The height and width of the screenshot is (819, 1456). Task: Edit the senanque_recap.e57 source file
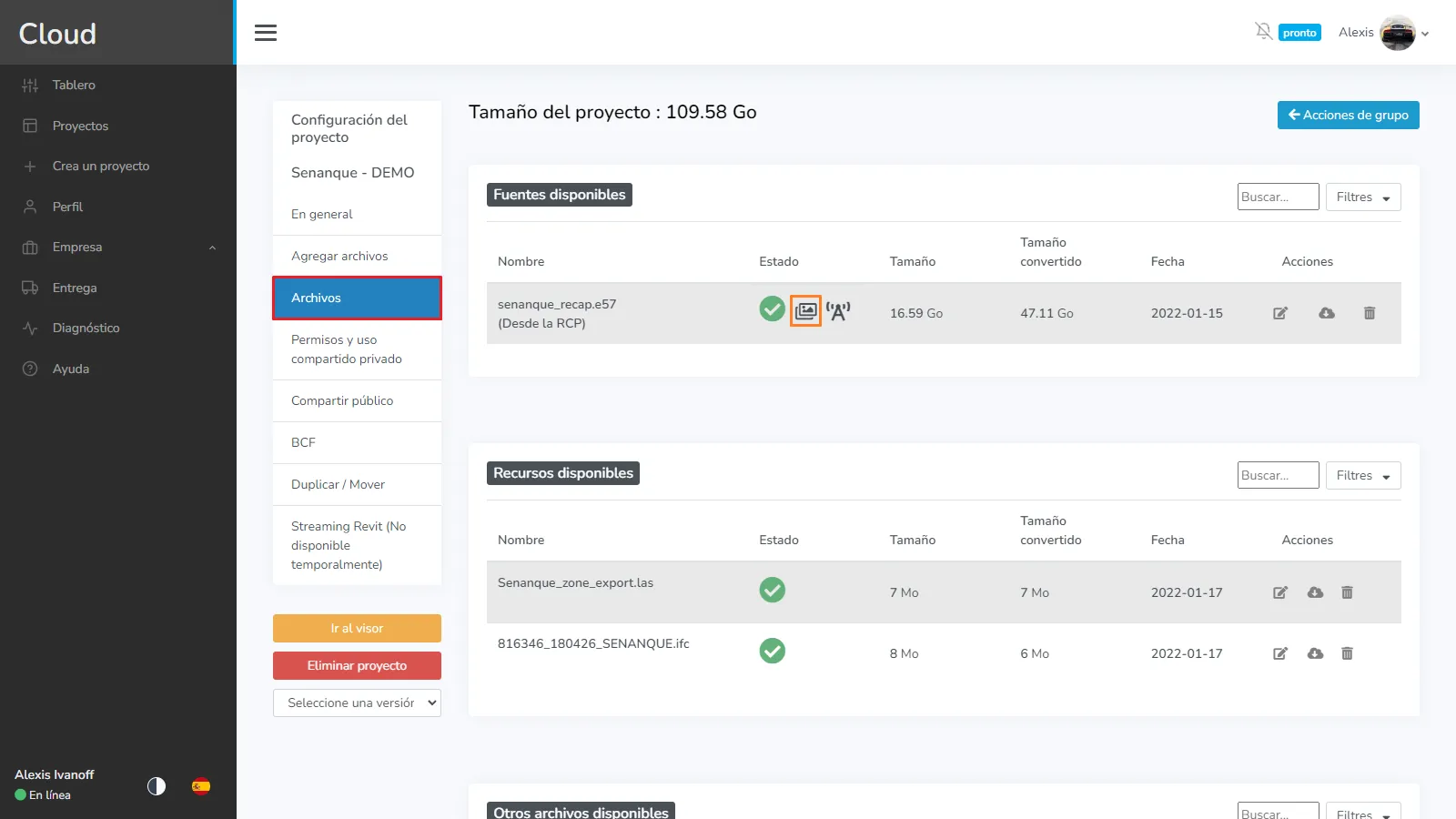coord(1280,313)
